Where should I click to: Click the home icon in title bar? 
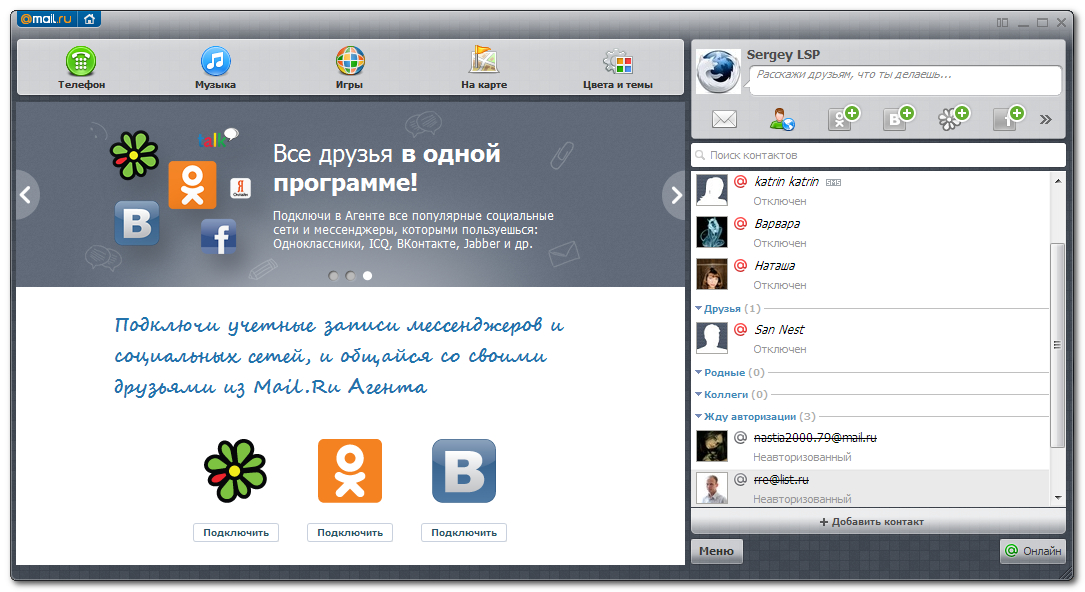coord(89,19)
